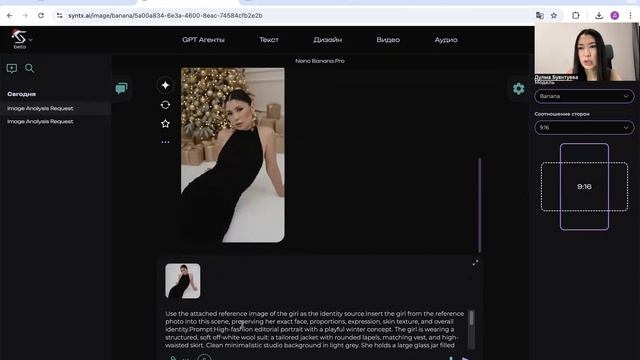Open the second Image Analysis Request chat

(56, 122)
